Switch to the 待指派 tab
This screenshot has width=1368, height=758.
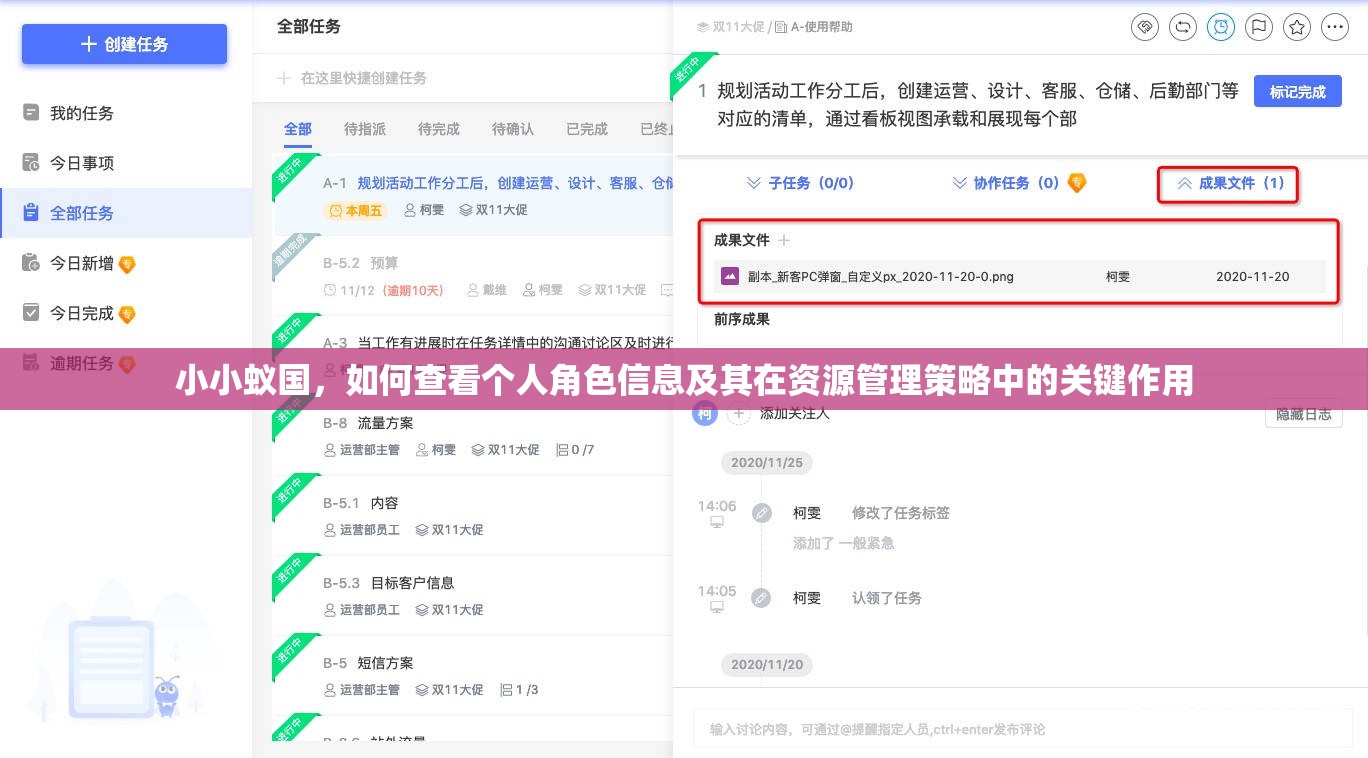[365, 129]
